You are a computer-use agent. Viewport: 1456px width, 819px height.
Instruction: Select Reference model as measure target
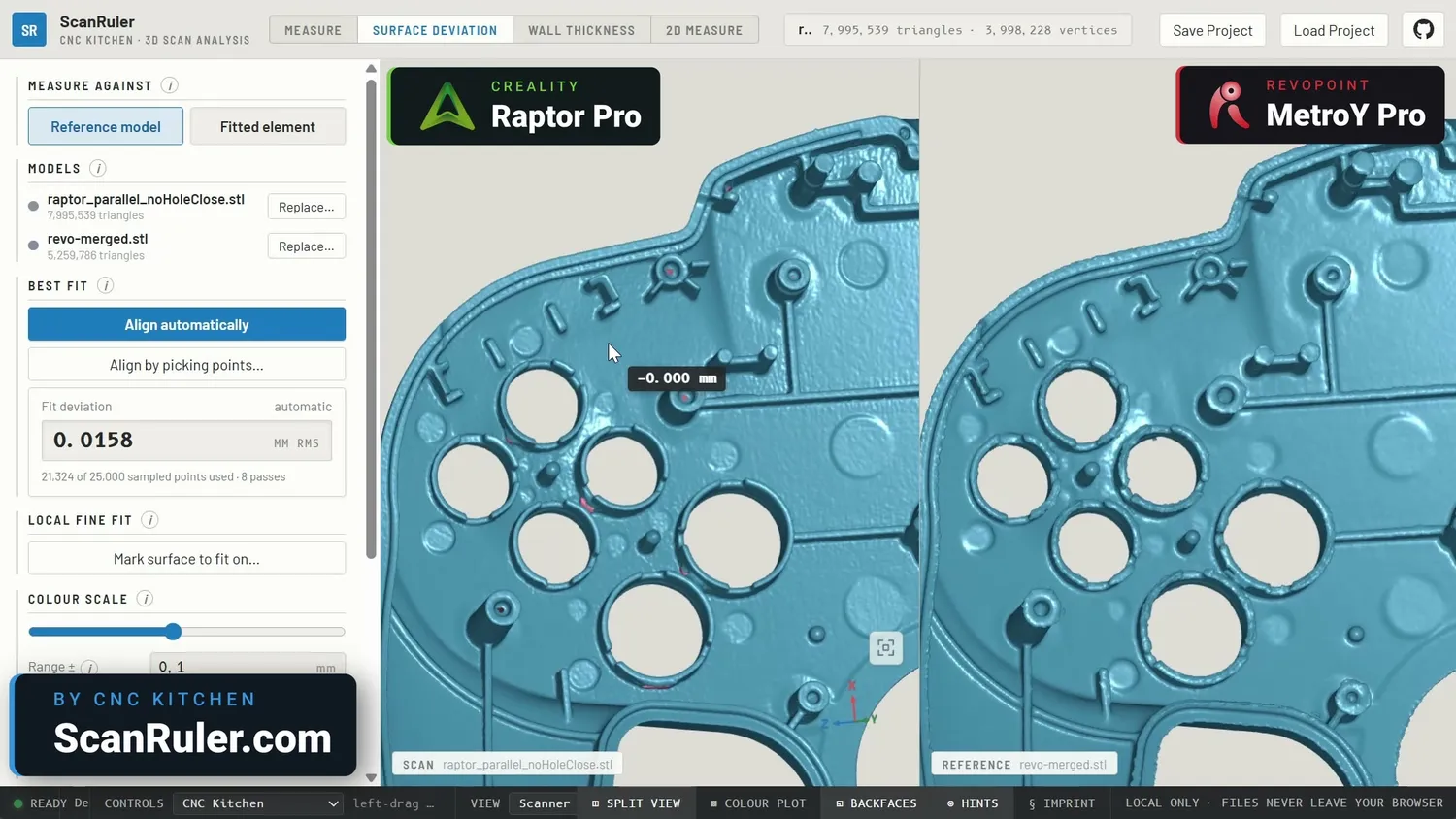(106, 126)
